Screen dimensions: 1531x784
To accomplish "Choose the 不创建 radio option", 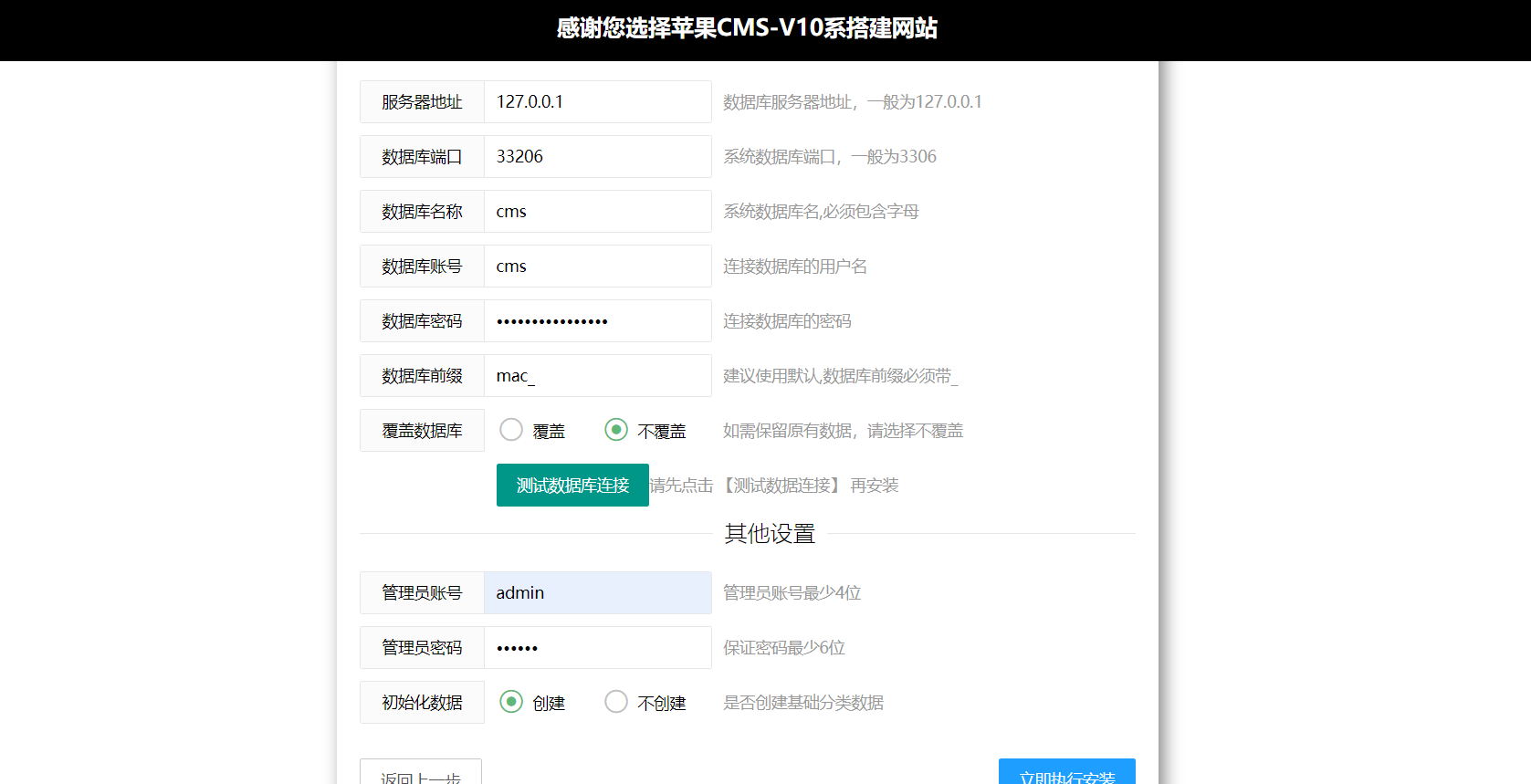I will [x=616, y=702].
